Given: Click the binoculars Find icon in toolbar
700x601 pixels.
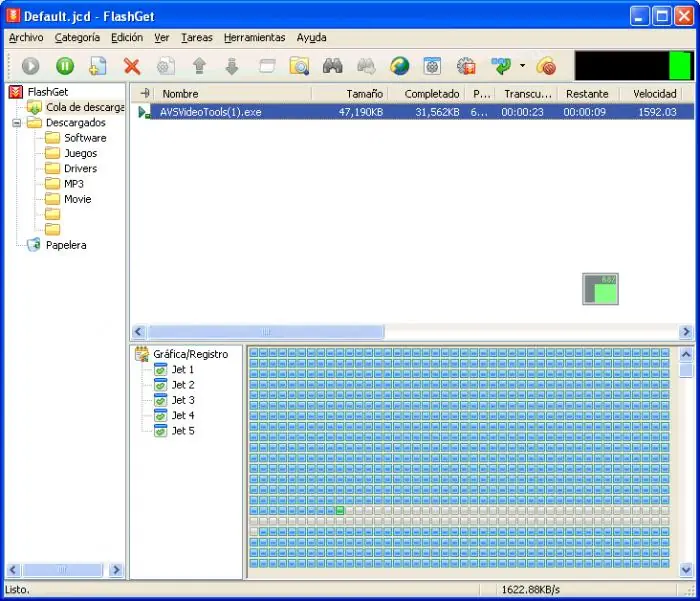Looking at the screenshot, I should (x=333, y=66).
